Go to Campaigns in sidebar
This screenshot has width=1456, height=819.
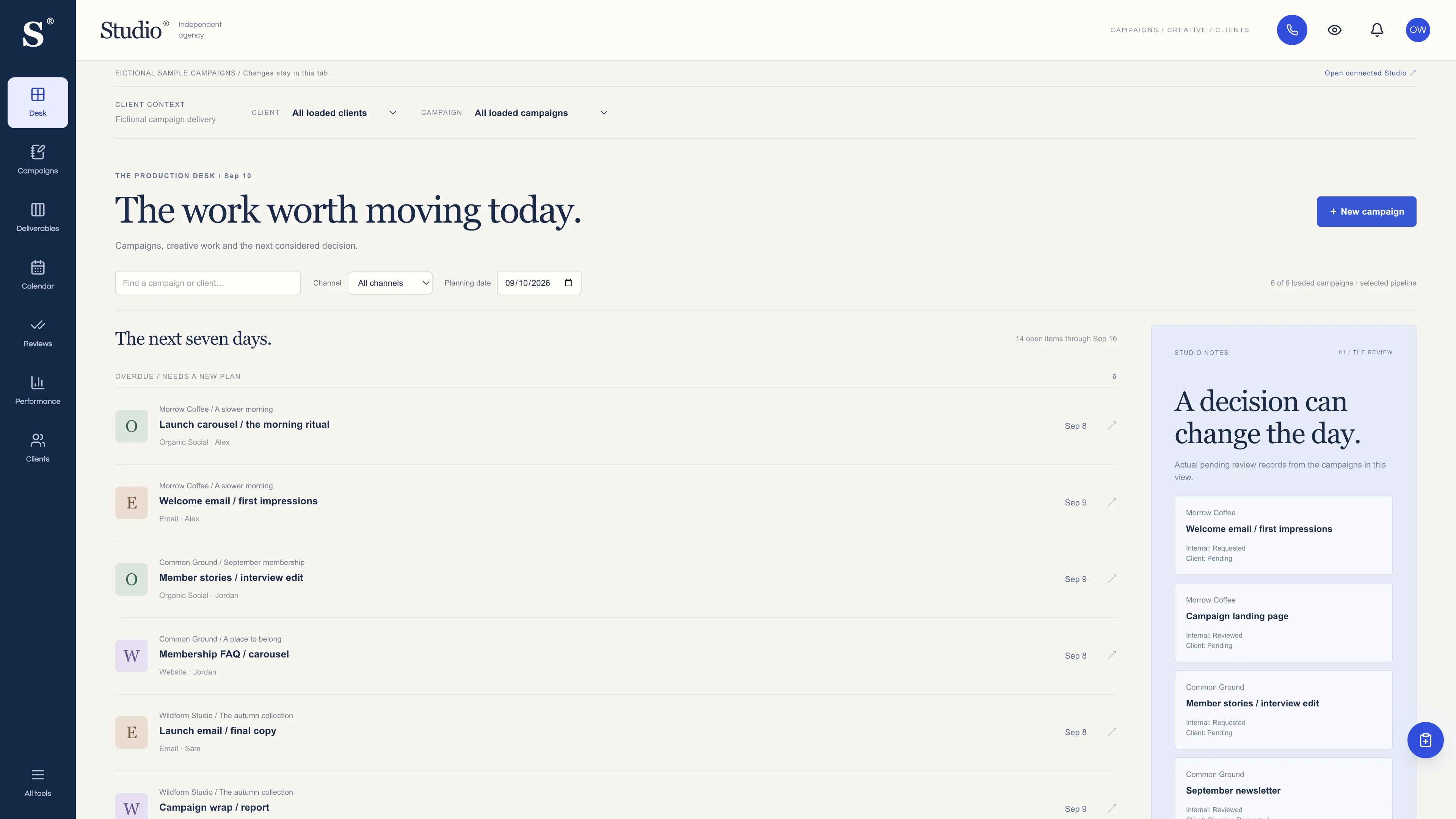coord(38,160)
